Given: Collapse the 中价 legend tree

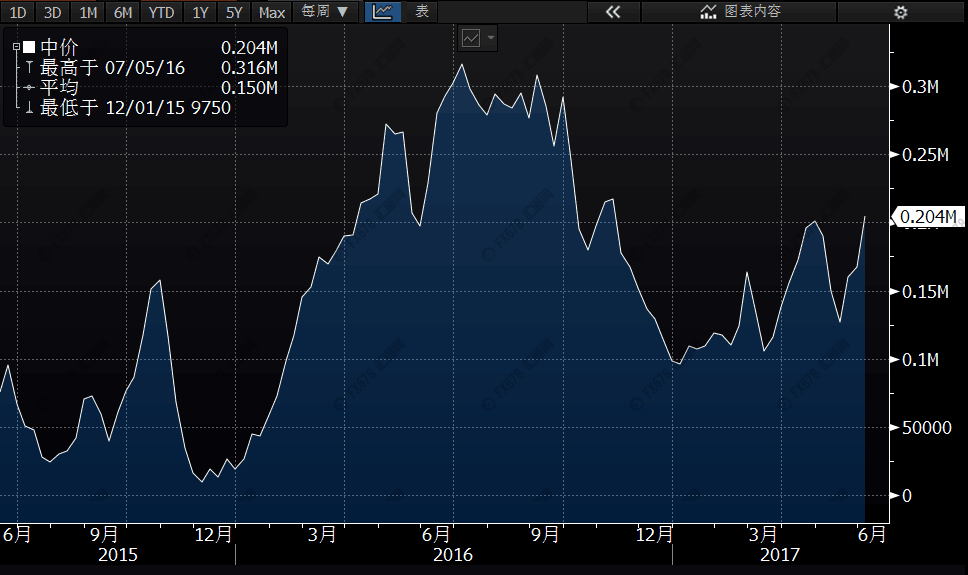Looking at the screenshot, I should click(x=17, y=47).
